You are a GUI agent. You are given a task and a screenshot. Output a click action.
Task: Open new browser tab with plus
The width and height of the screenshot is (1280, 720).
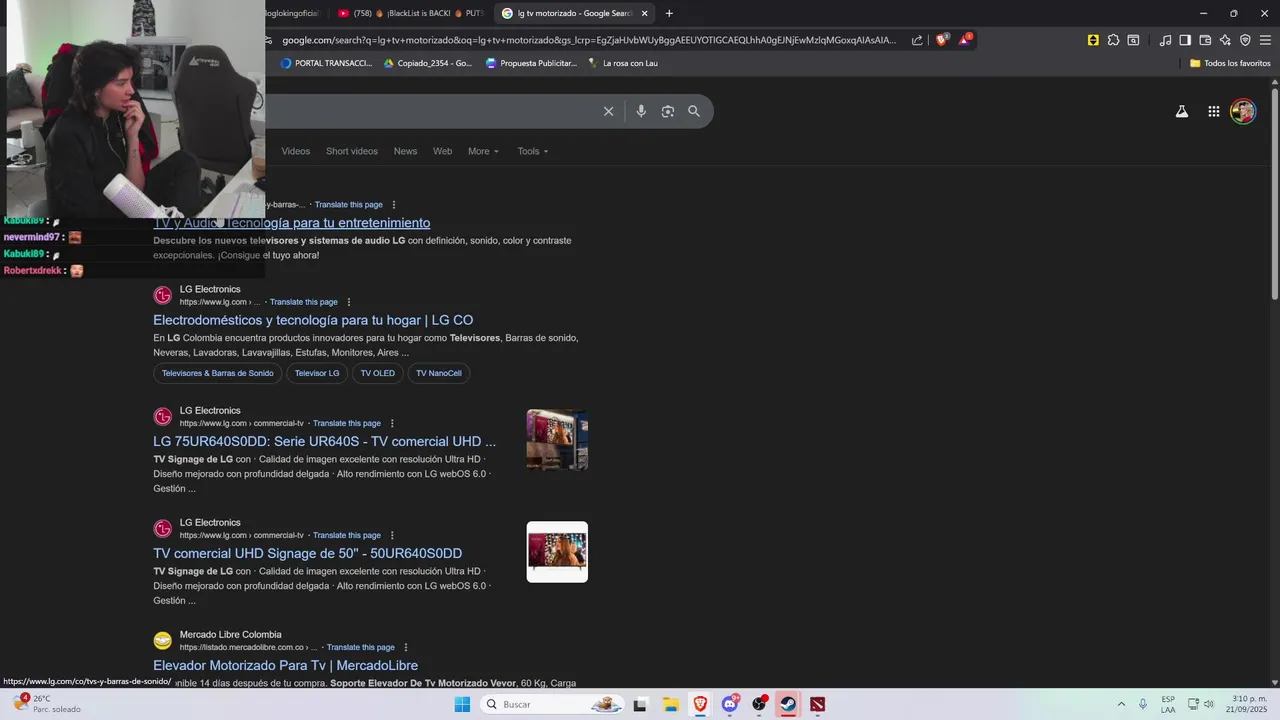tap(669, 13)
